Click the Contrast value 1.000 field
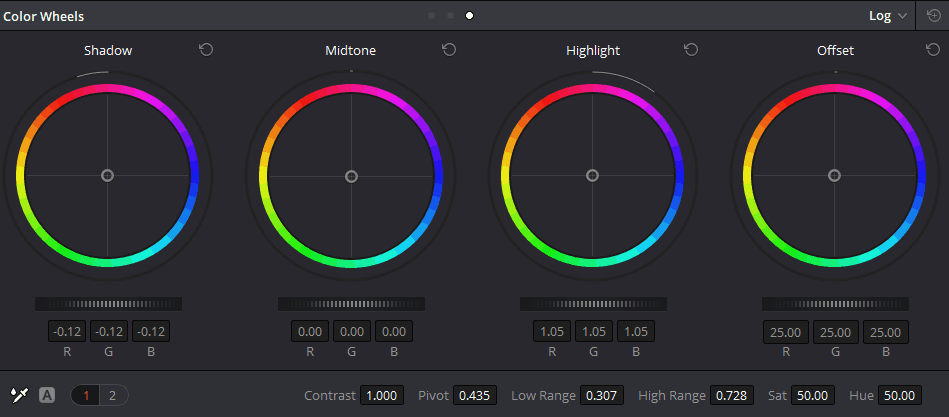The image size is (949, 417). pyautogui.click(x=382, y=396)
